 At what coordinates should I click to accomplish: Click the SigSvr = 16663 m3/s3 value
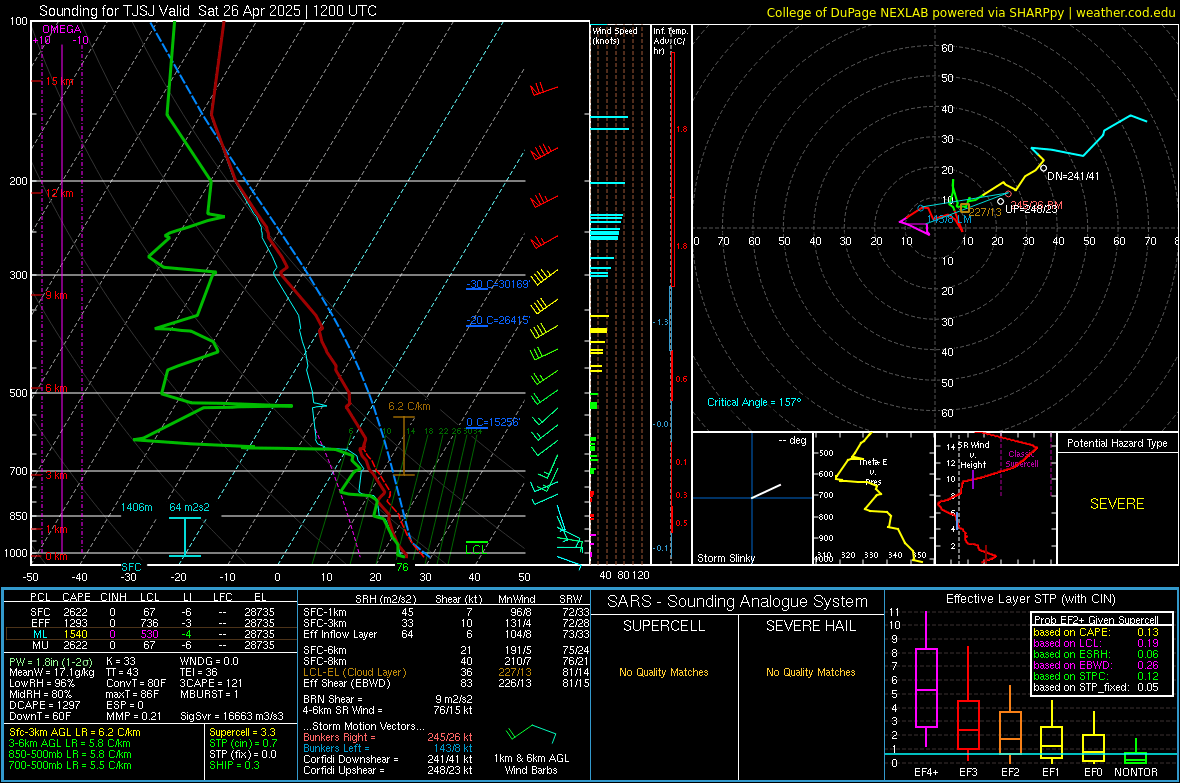tap(232, 717)
